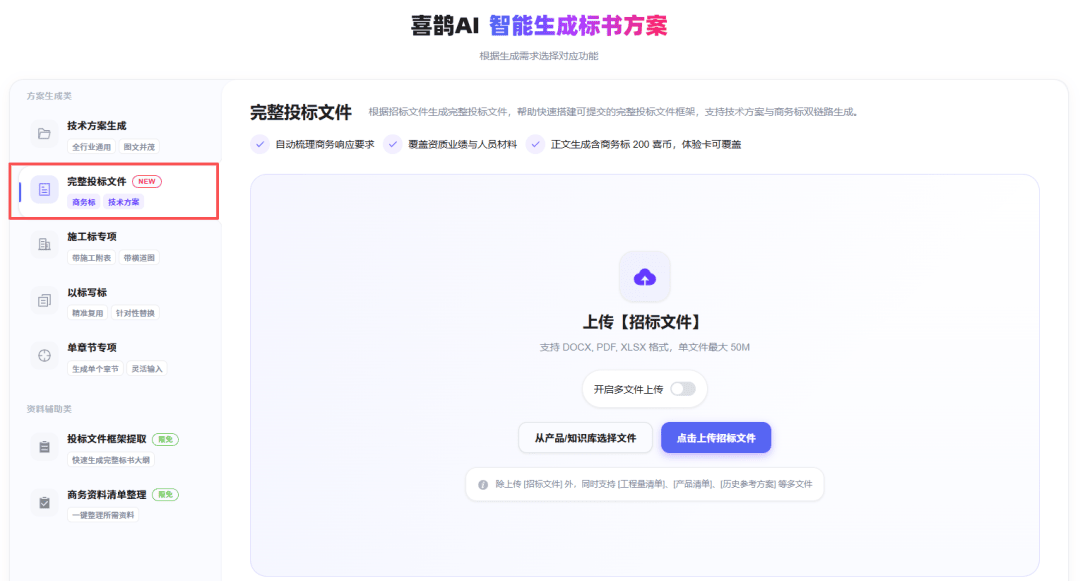
Task: Click the 资料辅助类 section label
Action: 49,409
